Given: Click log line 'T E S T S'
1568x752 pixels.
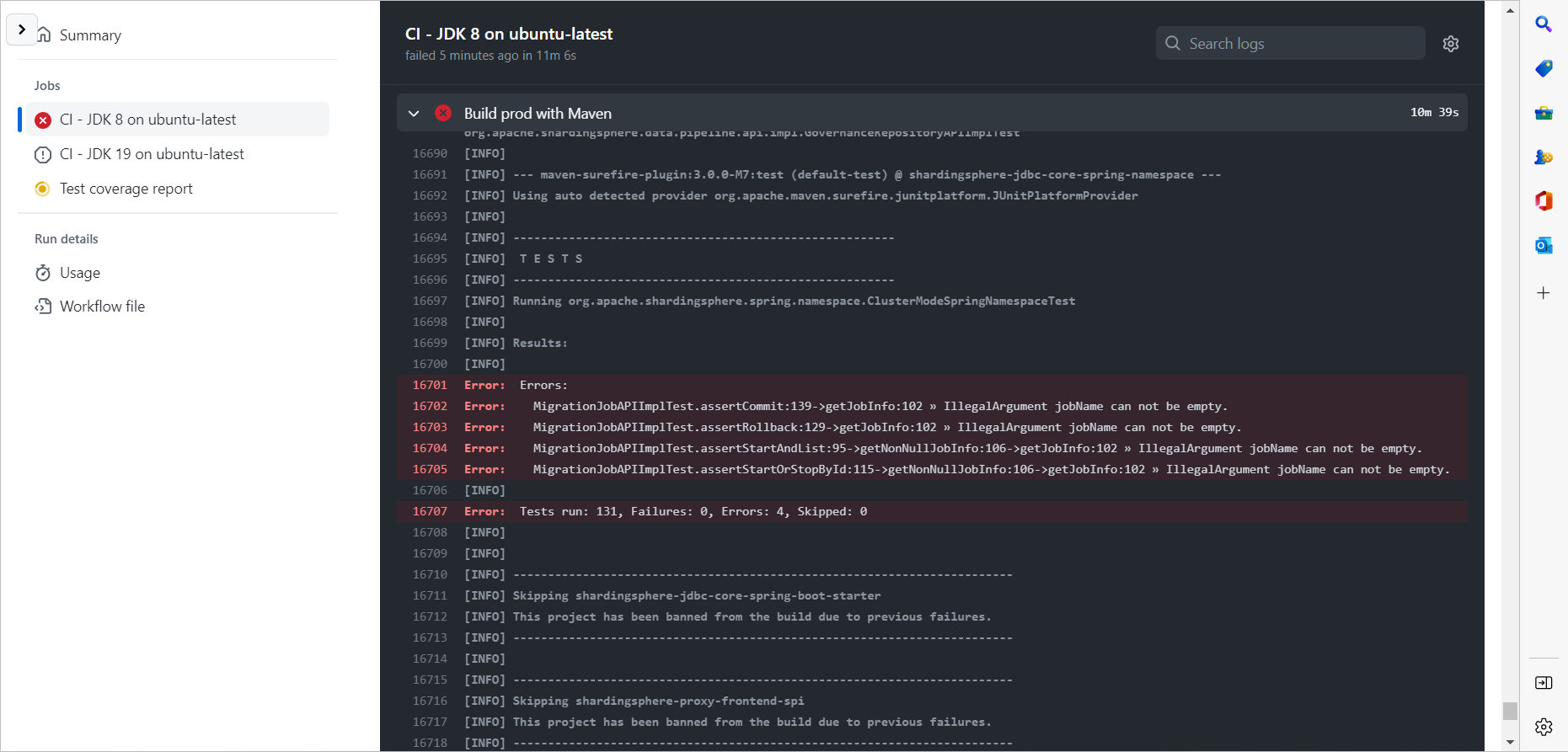Looking at the screenshot, I should (551, 259).
